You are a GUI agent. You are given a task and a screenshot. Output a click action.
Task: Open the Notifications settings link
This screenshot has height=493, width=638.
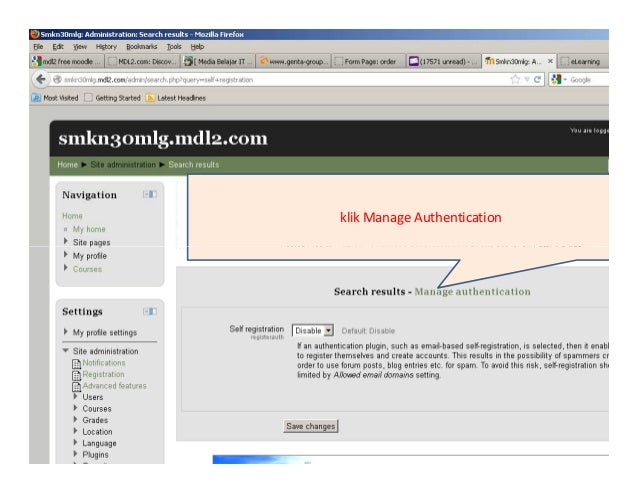104,362
